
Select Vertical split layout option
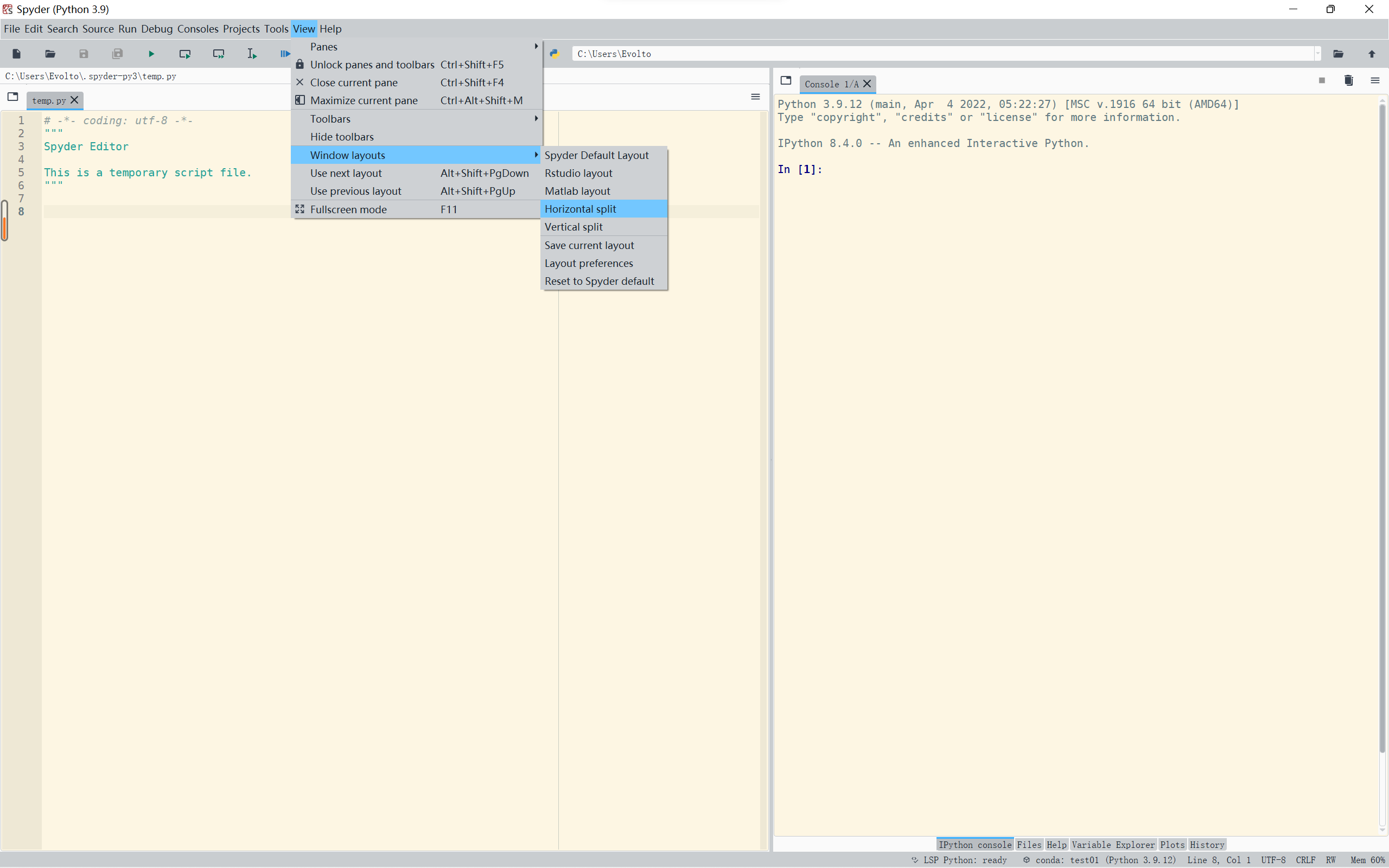coord(573,226)
